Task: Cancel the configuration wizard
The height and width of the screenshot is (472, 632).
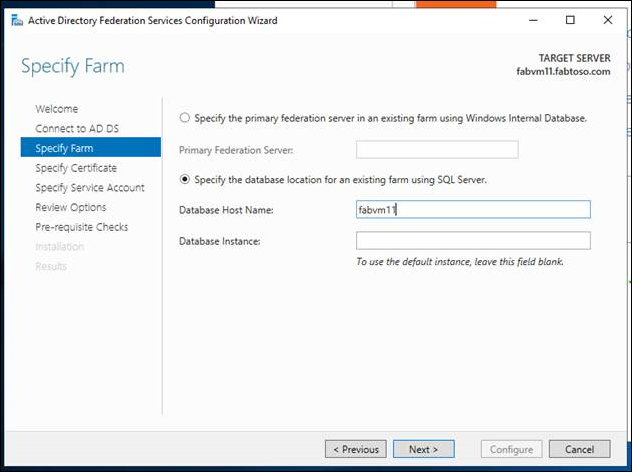Action: tap(580, 449)
